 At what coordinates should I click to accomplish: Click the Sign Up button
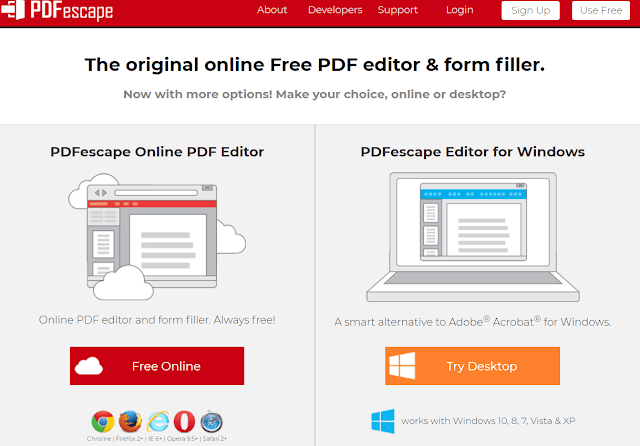pos(531,10)
